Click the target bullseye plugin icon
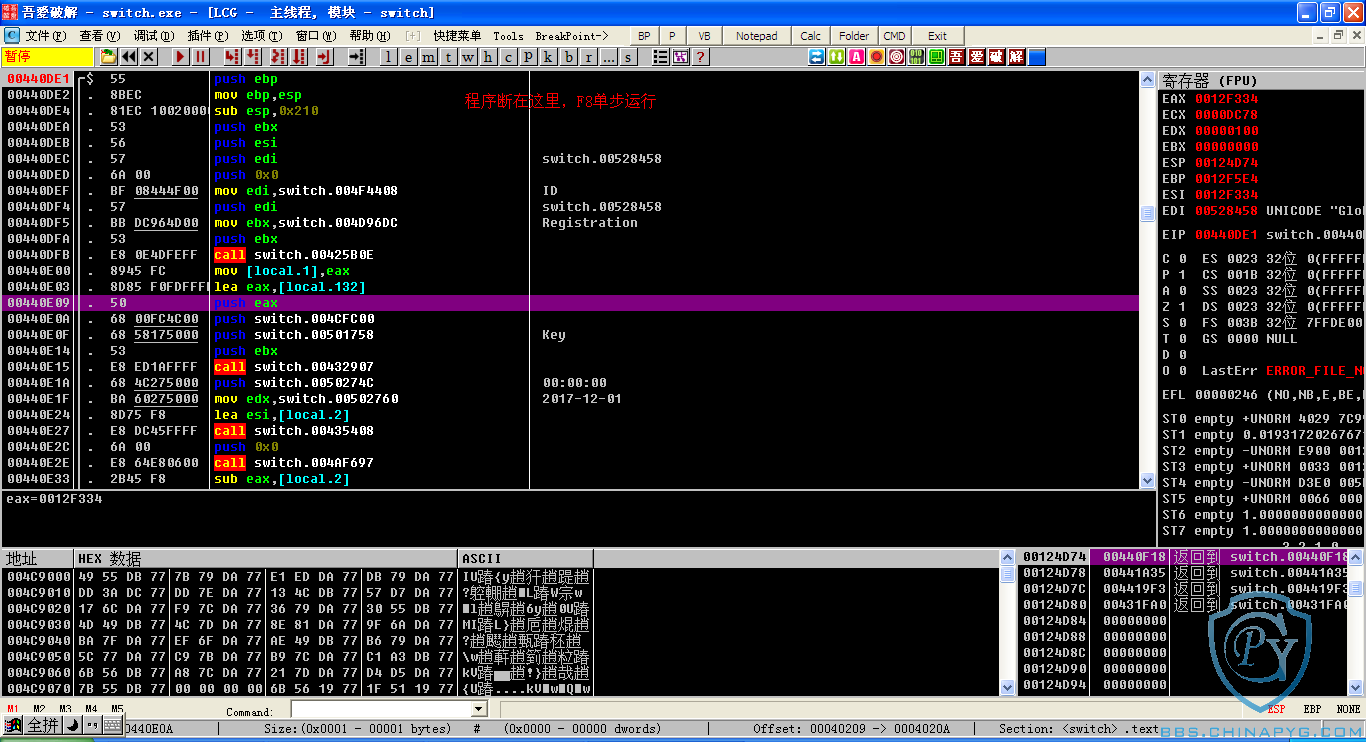 [897, 57]
